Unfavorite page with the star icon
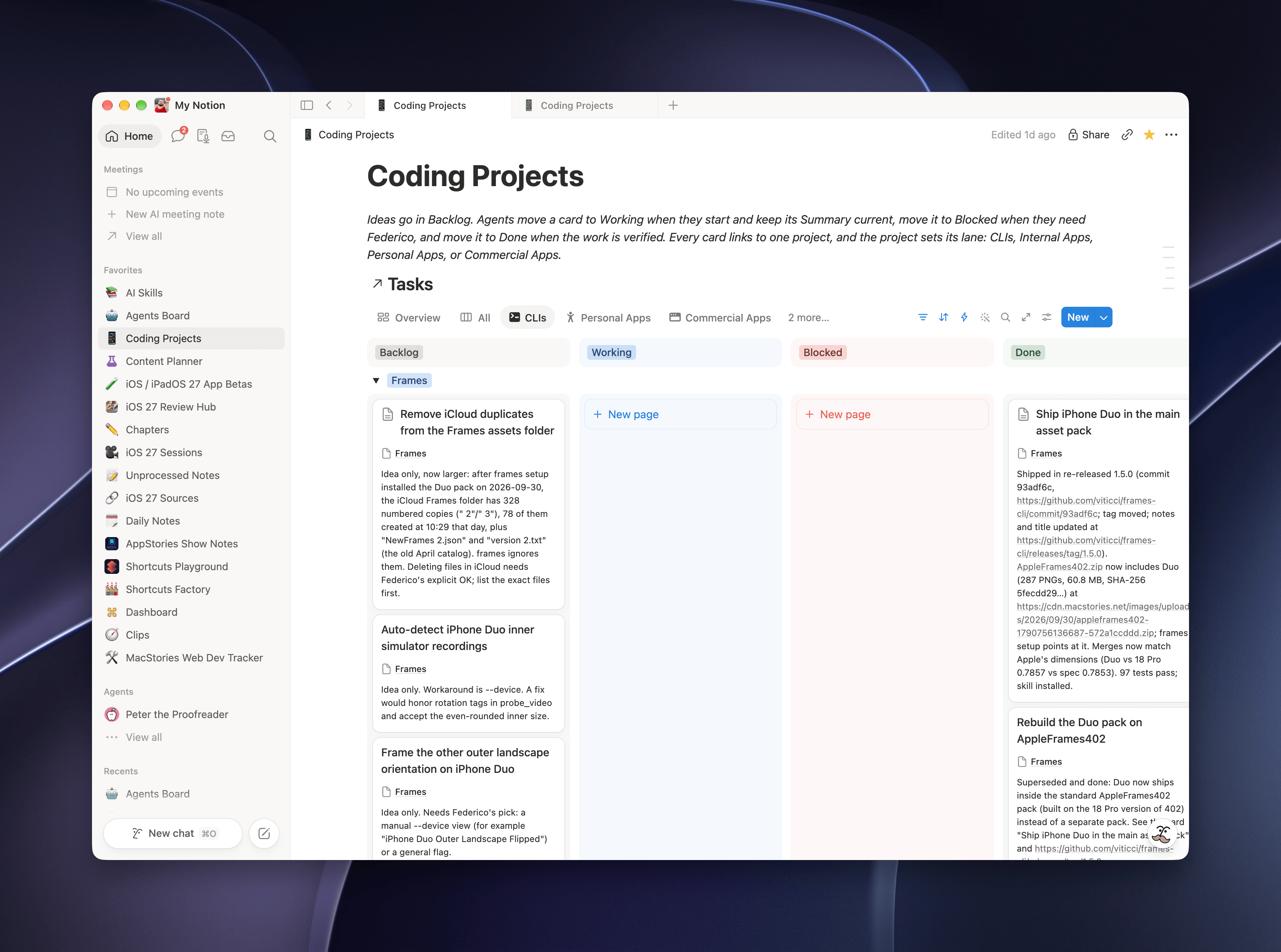The image size is (1281, 952). tap(1149, 134)
